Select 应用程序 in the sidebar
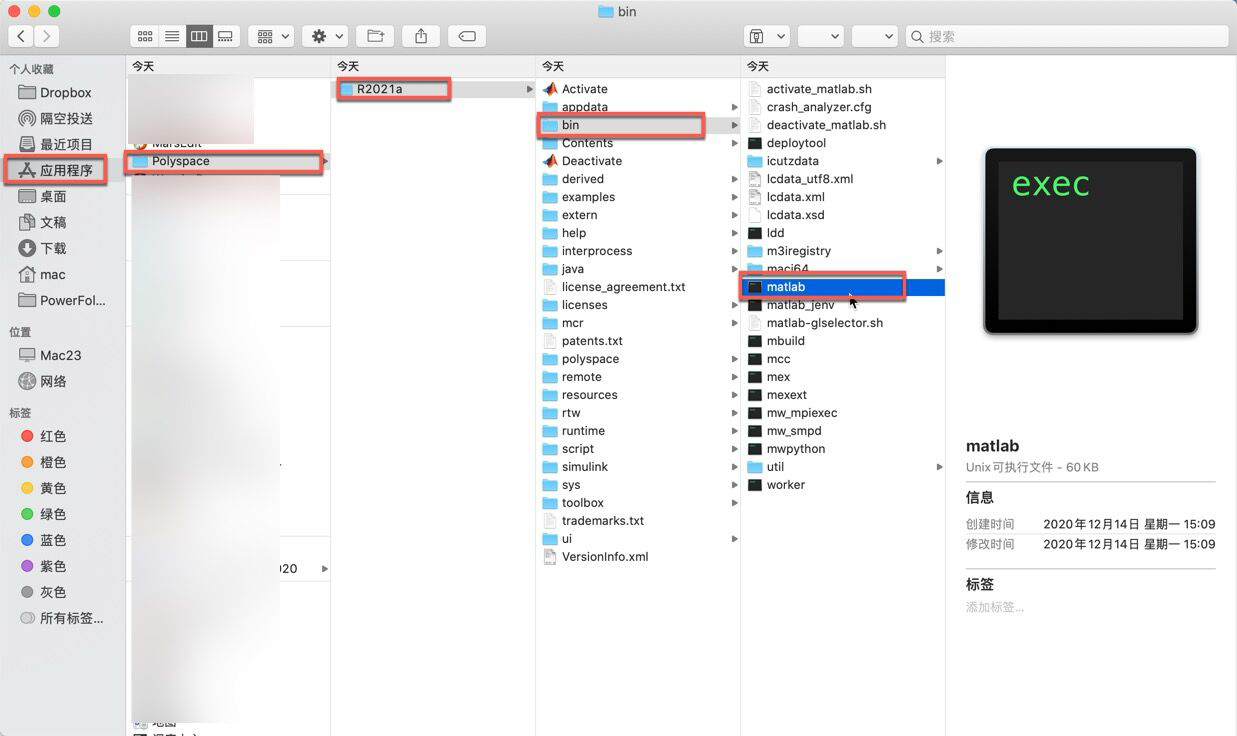1237x736 pixels. [x=64, y=170]
